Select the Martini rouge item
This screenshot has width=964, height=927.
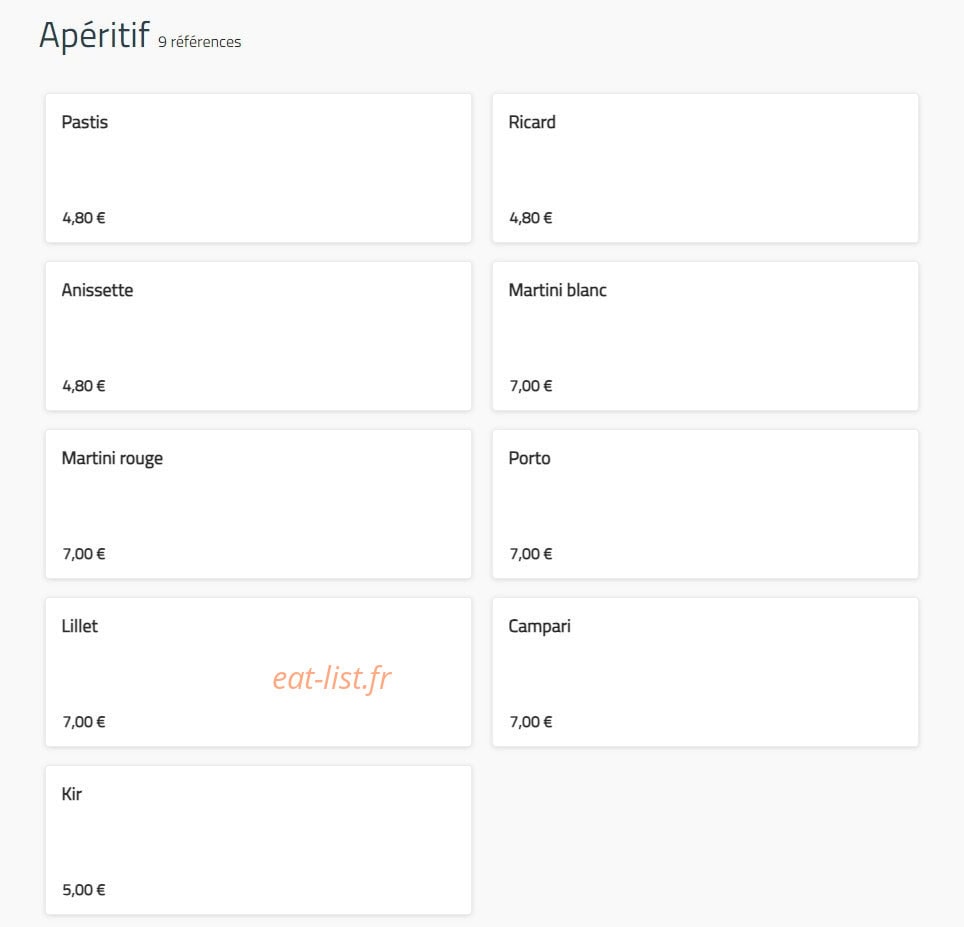click(x=258, y=504)
